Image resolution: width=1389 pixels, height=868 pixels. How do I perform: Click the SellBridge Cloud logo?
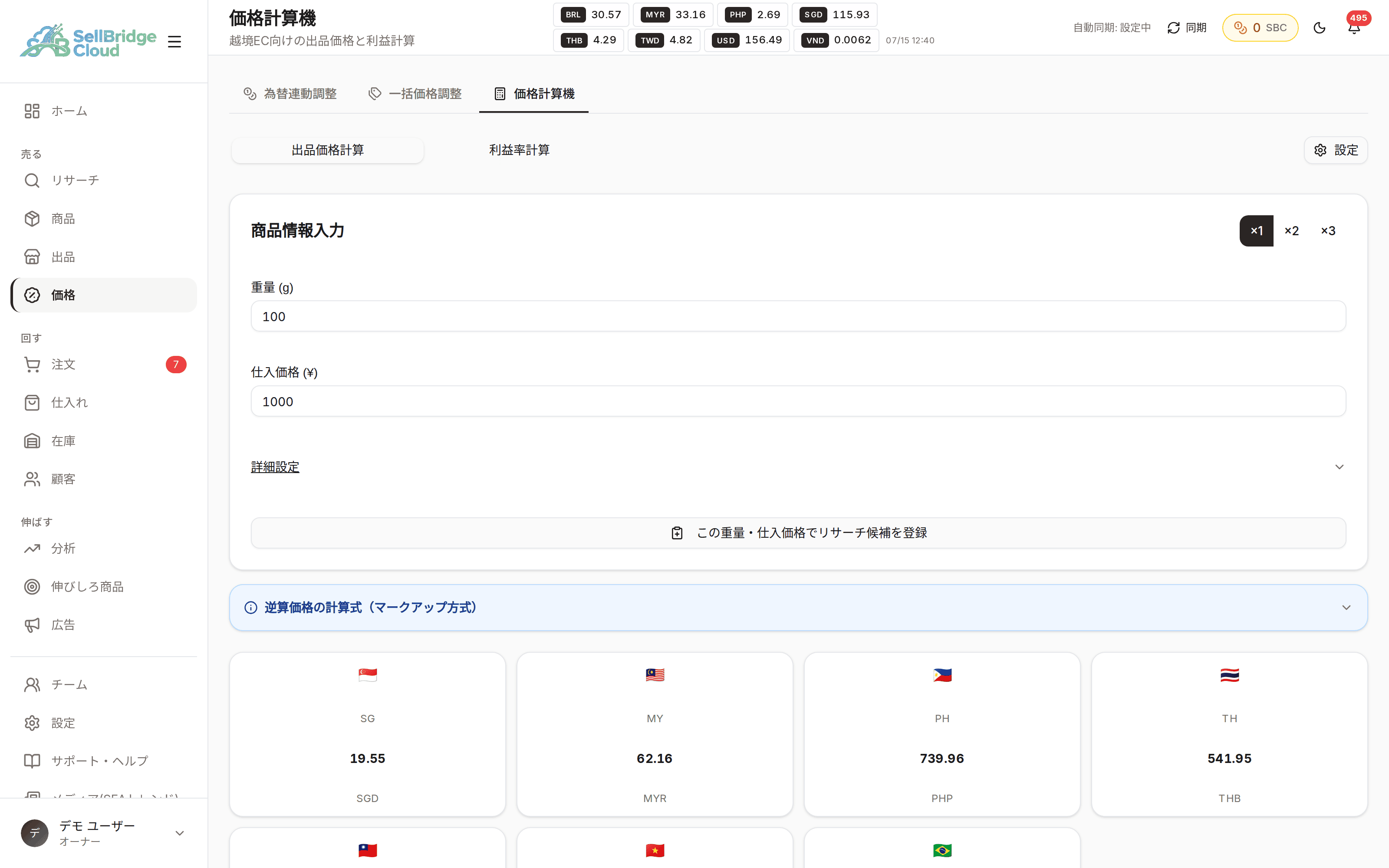88,41
